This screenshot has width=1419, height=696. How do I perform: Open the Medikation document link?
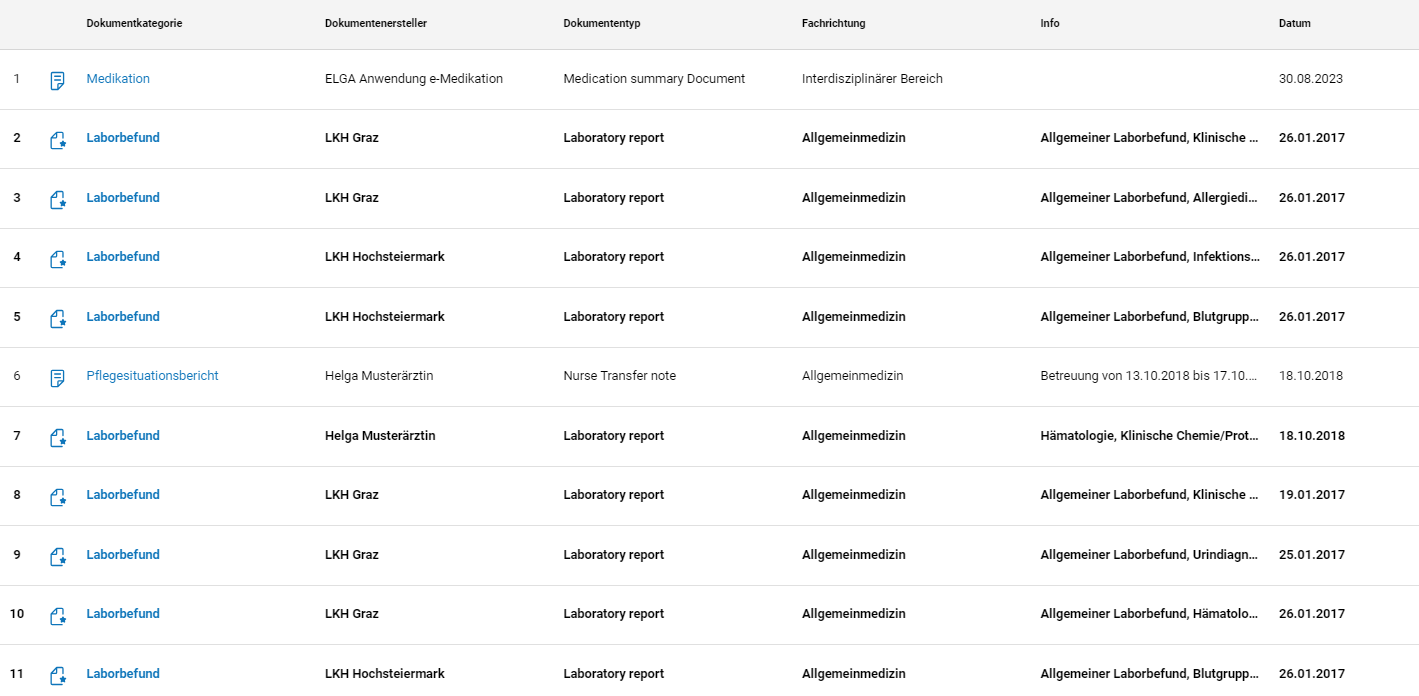(x=118, y=79)
